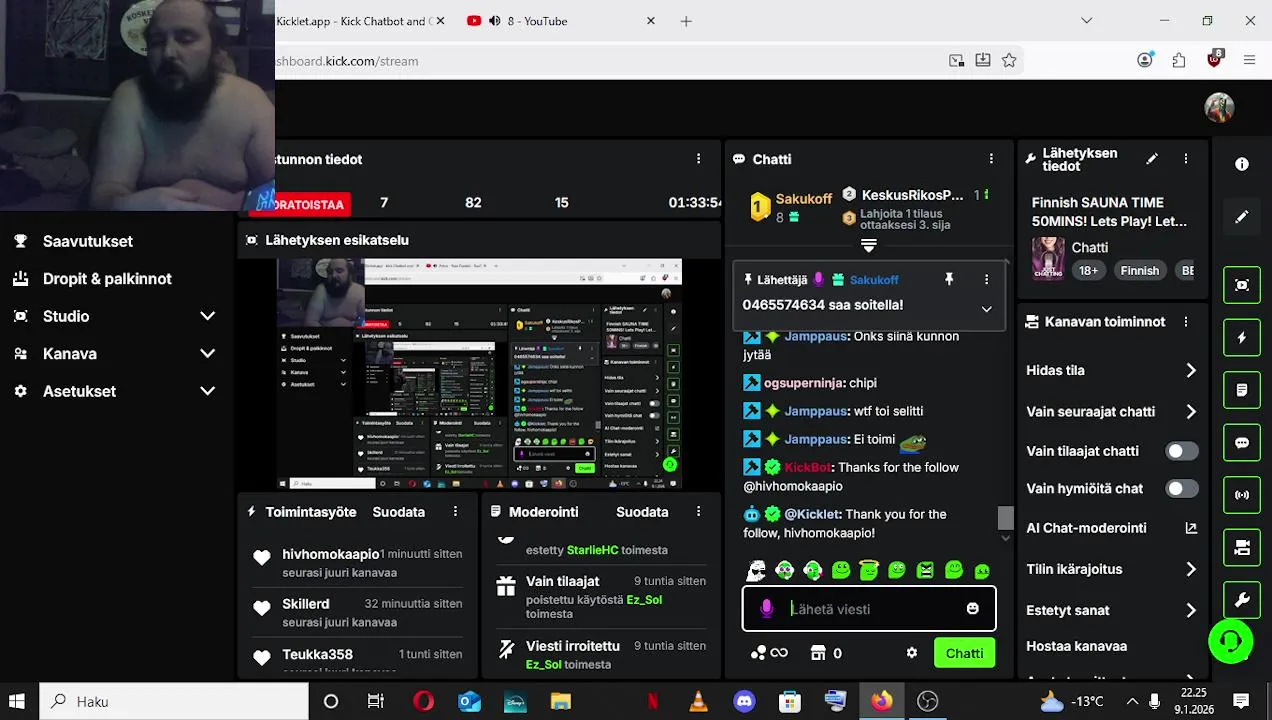This screenshot has width=1272, height=720.
Task: Open the green headset support button
Action: click(x=1231, y=641)
